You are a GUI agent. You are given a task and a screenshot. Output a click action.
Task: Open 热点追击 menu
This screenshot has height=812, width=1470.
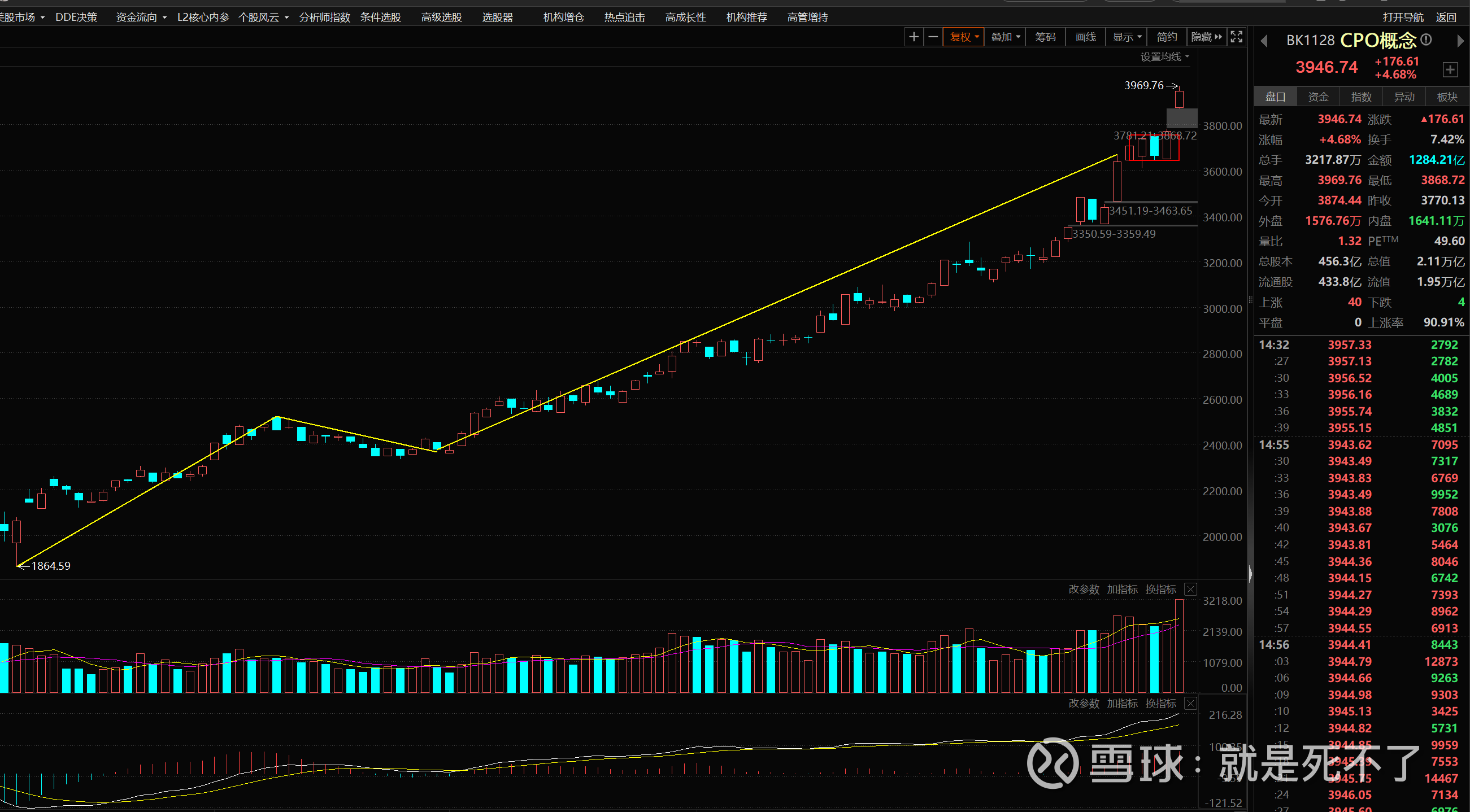[624, 18]
